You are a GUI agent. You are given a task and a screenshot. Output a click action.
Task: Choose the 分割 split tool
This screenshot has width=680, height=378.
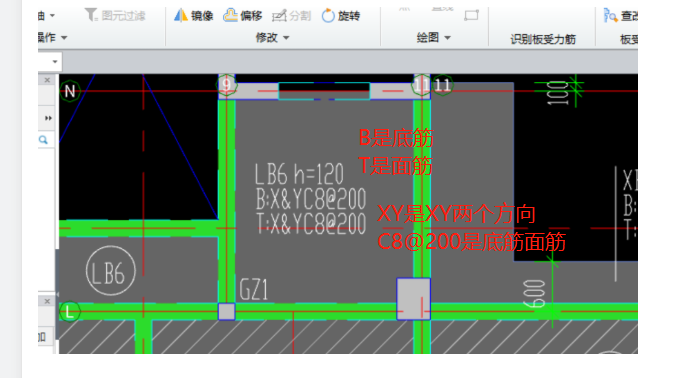(291, 16)
